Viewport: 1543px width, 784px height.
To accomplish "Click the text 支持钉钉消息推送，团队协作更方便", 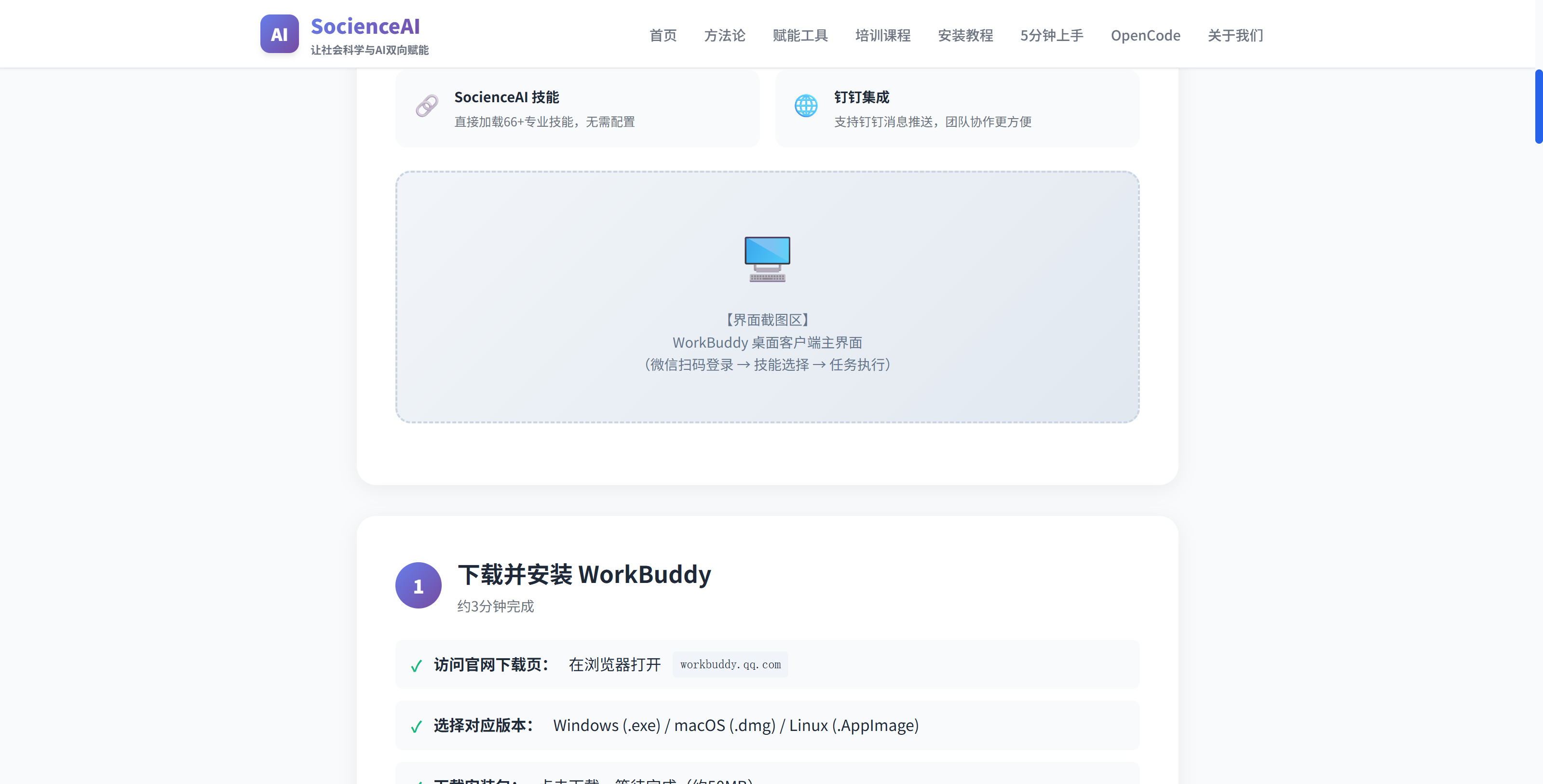I will tap(932, 122).
